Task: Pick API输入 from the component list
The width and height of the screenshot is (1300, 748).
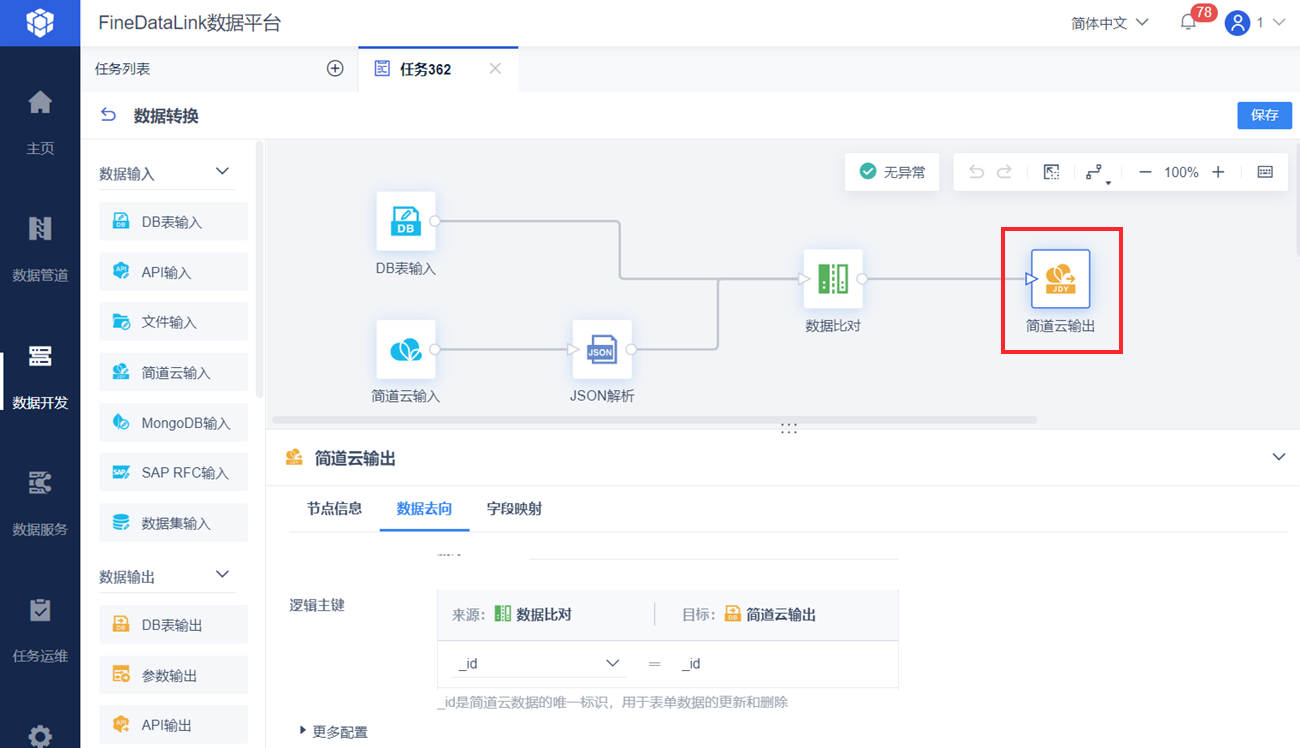Action: (x=173, y=272)
